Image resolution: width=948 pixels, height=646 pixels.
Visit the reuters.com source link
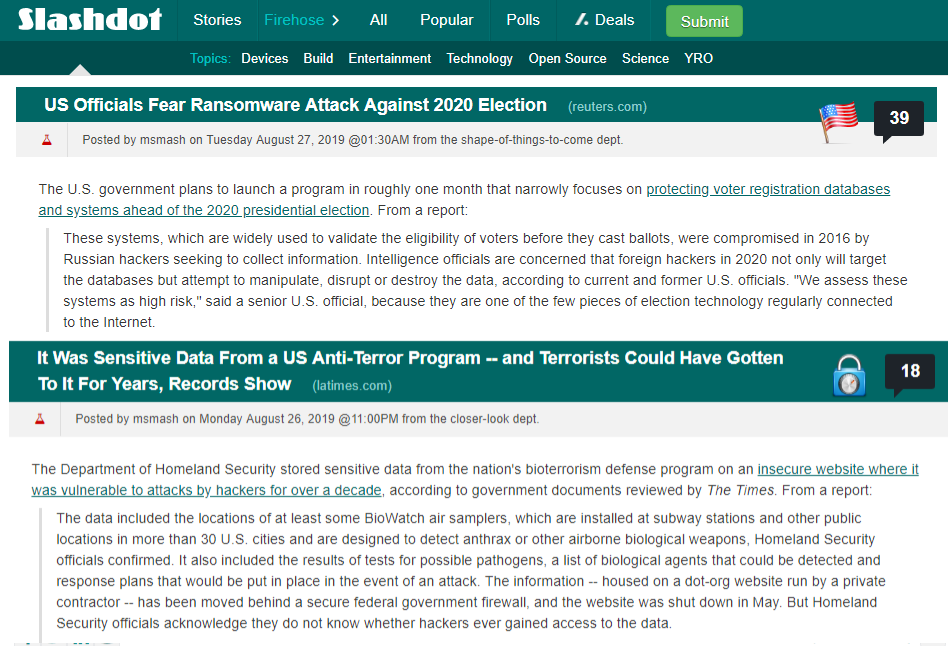[x=607, y=107]
